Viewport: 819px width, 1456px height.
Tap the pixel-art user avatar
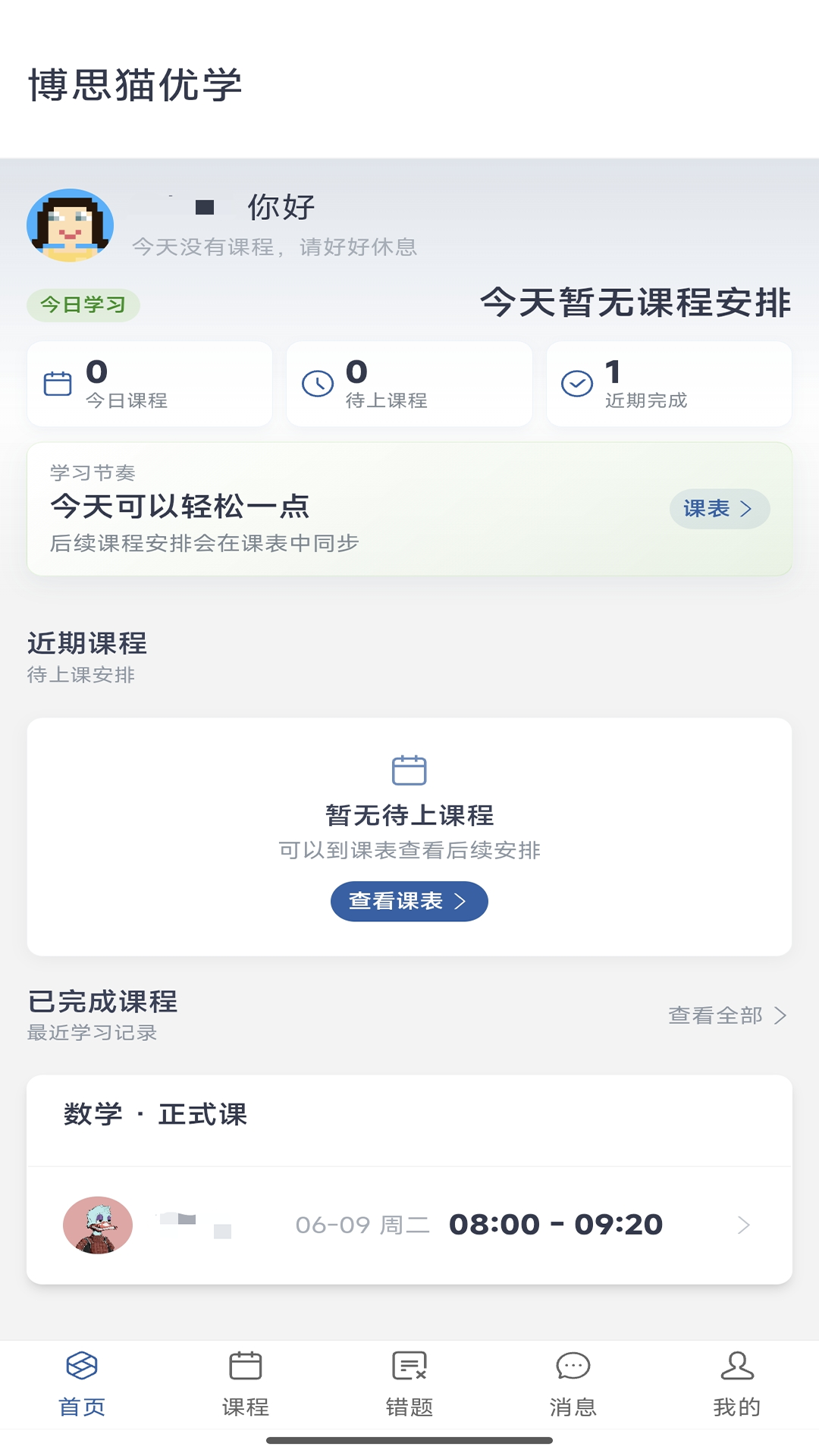click(x=71, y=225)
